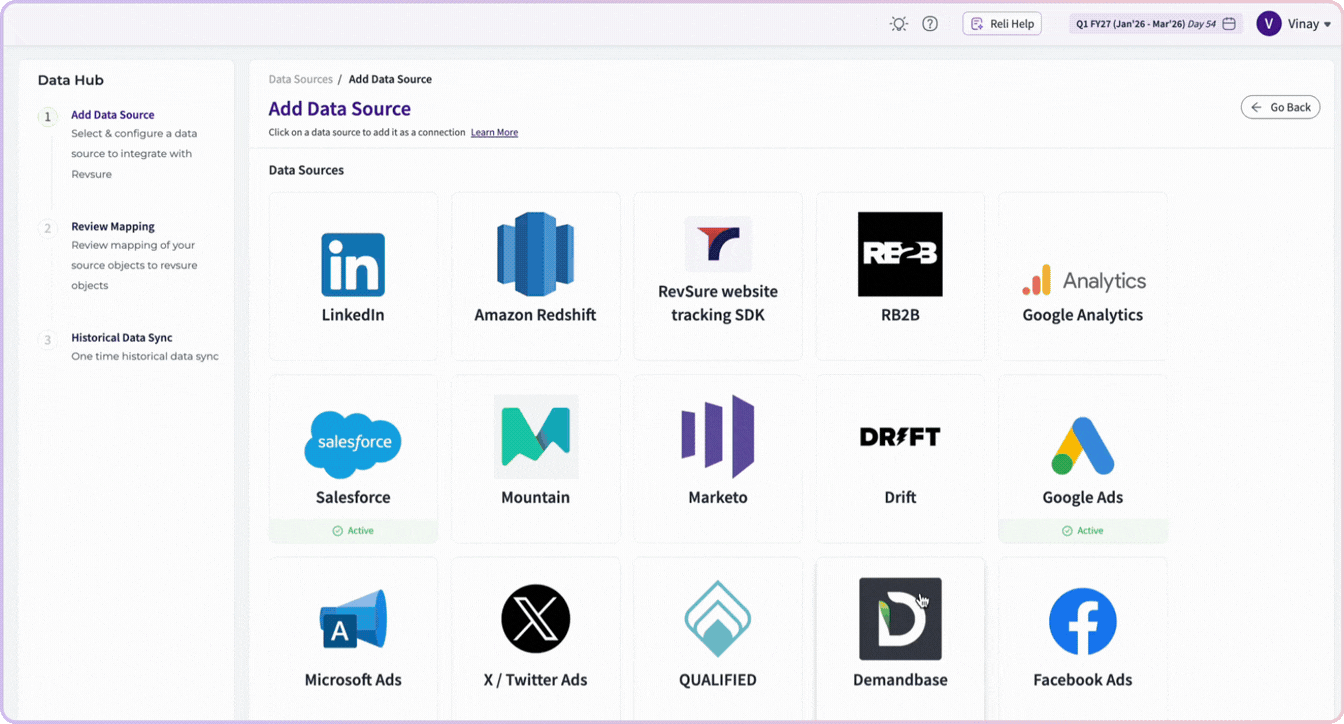Choose the Amazon Redshift logo

(535, 254)
